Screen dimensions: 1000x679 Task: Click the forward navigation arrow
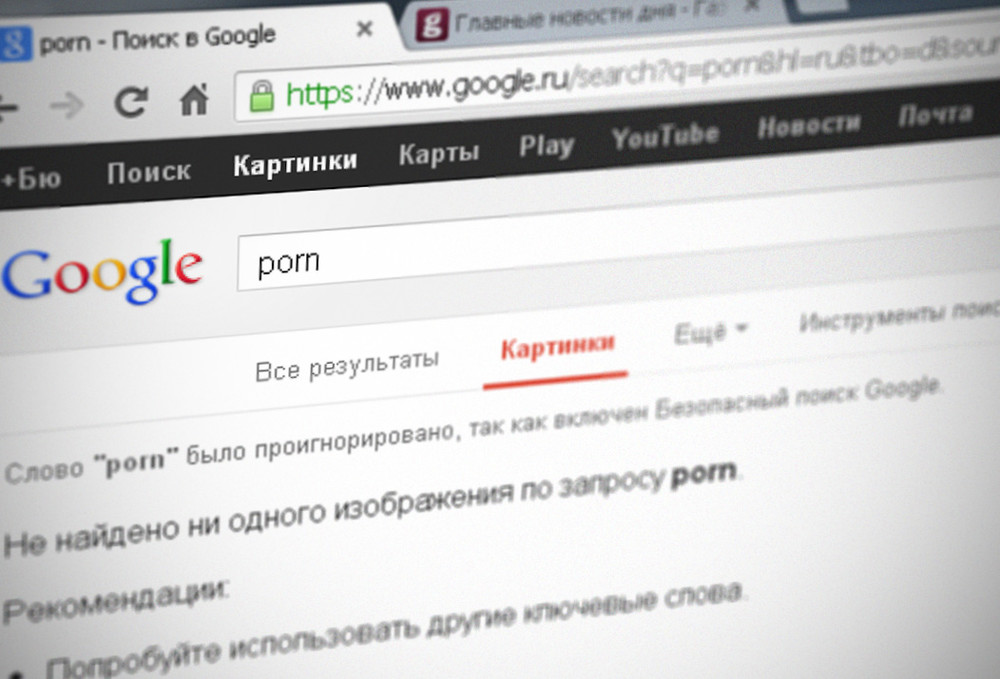(68, 105)
